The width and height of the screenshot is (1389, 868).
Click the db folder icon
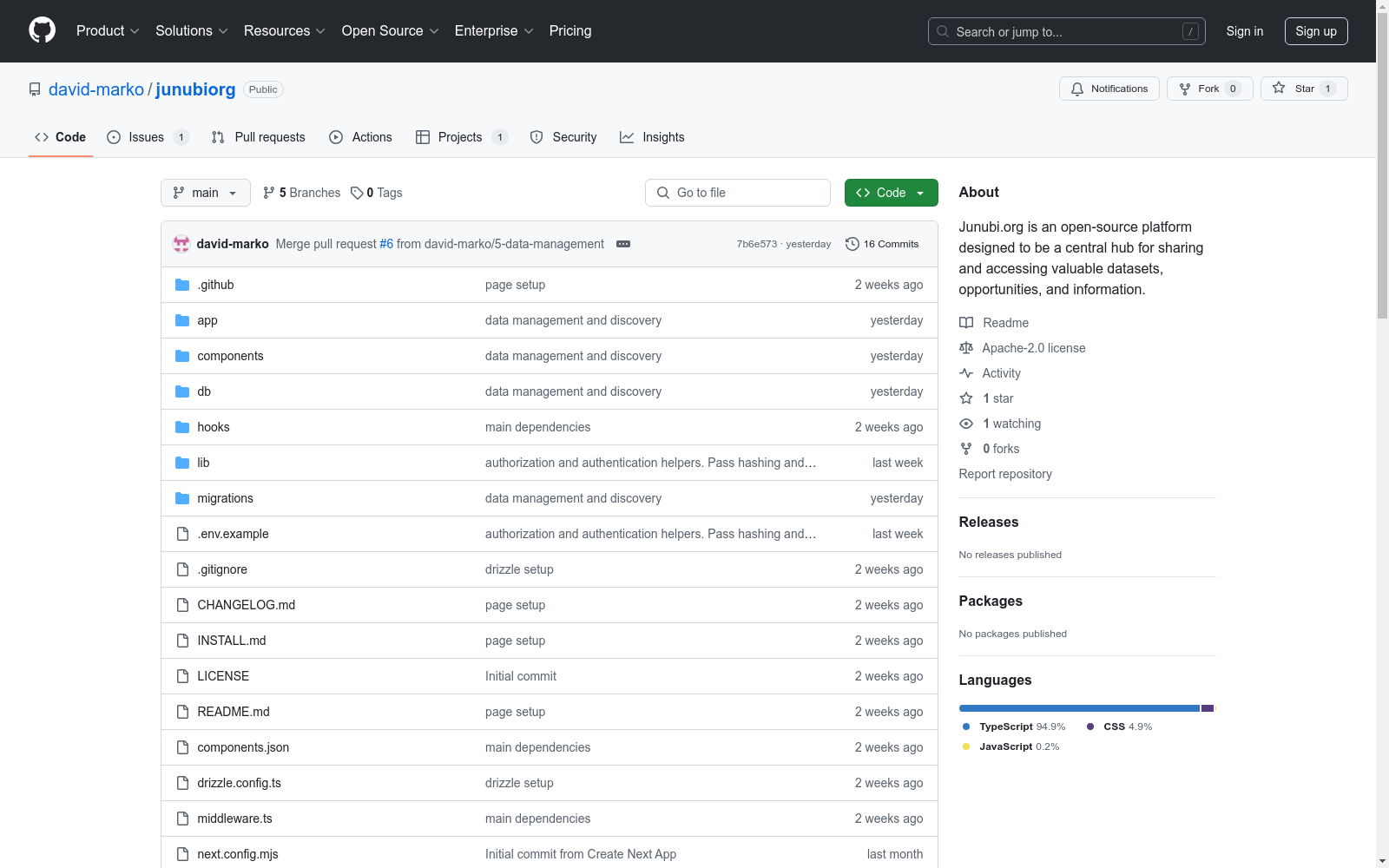point(182,391)
